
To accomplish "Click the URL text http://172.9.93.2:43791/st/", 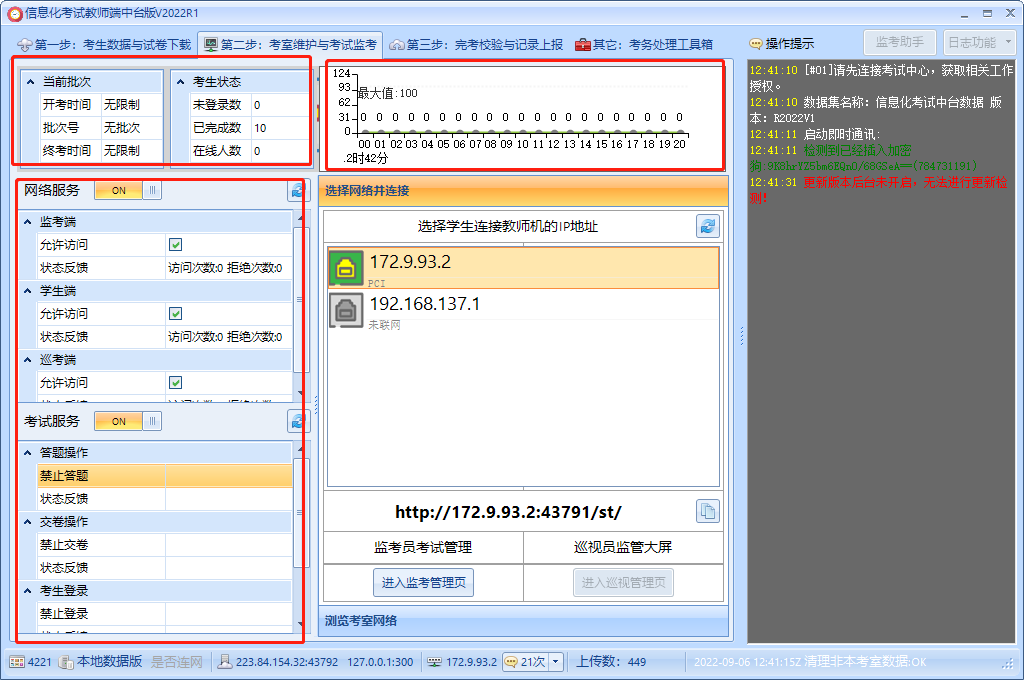I will [x=508, y=512].
